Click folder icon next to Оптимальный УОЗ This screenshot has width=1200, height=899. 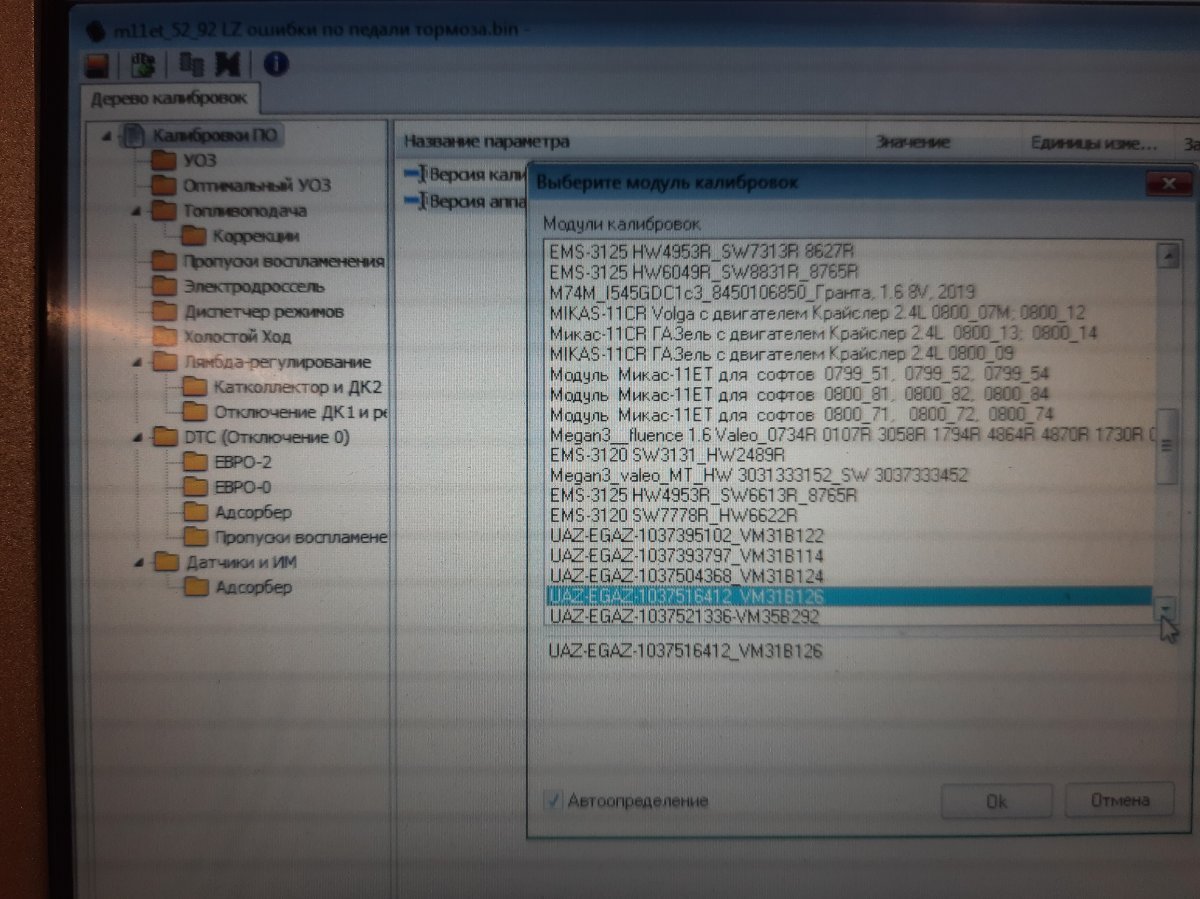point(164,185)
